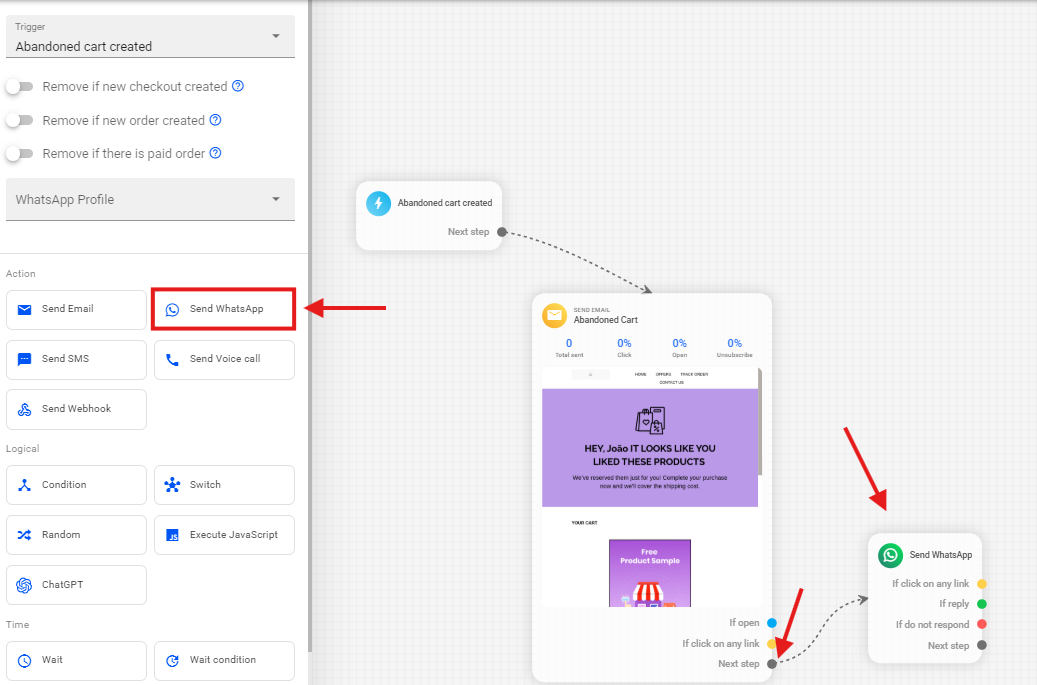
Task: Click the Send WhatsApp action button
Action: [223, 309]
